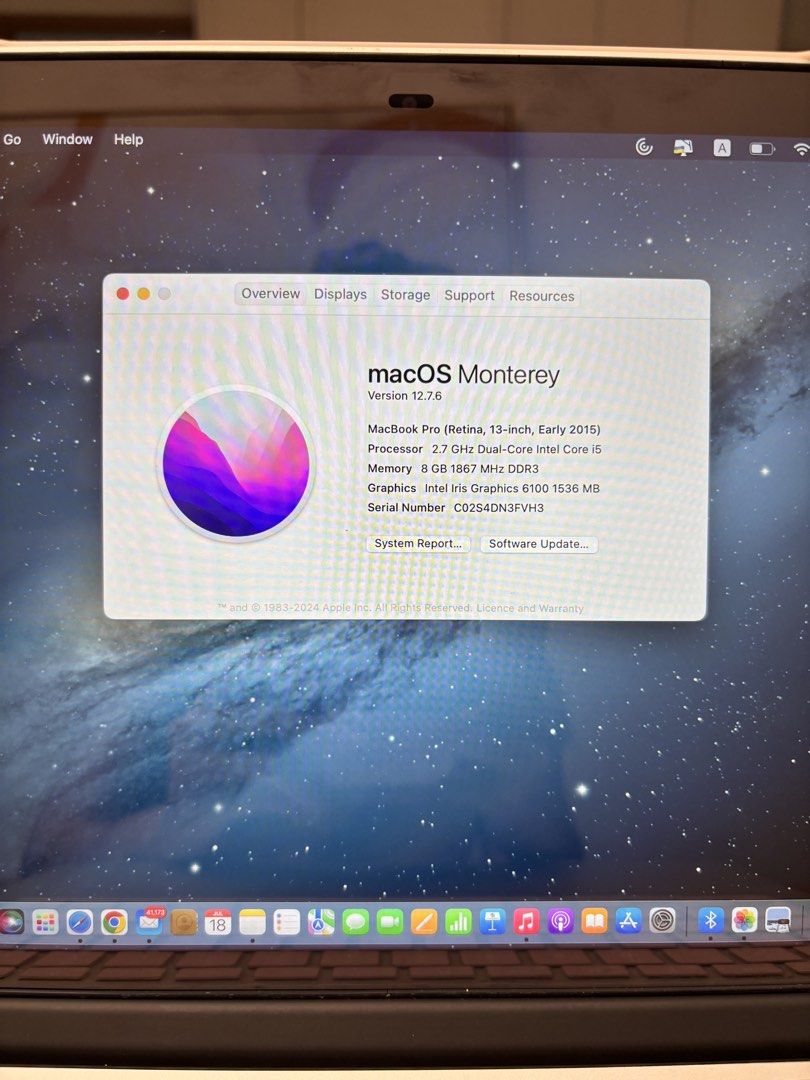Minimize the About This Mac window
The width and height of the screenshot is (810, 1080).
tap(143, 293)
